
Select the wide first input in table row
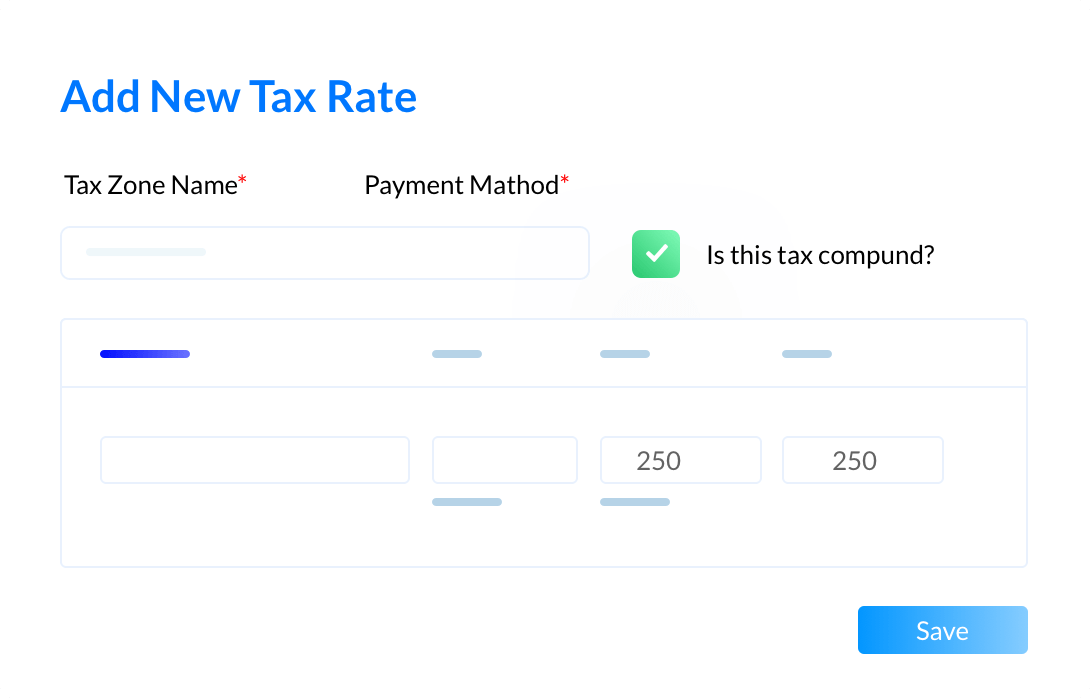tap(254, 460)
